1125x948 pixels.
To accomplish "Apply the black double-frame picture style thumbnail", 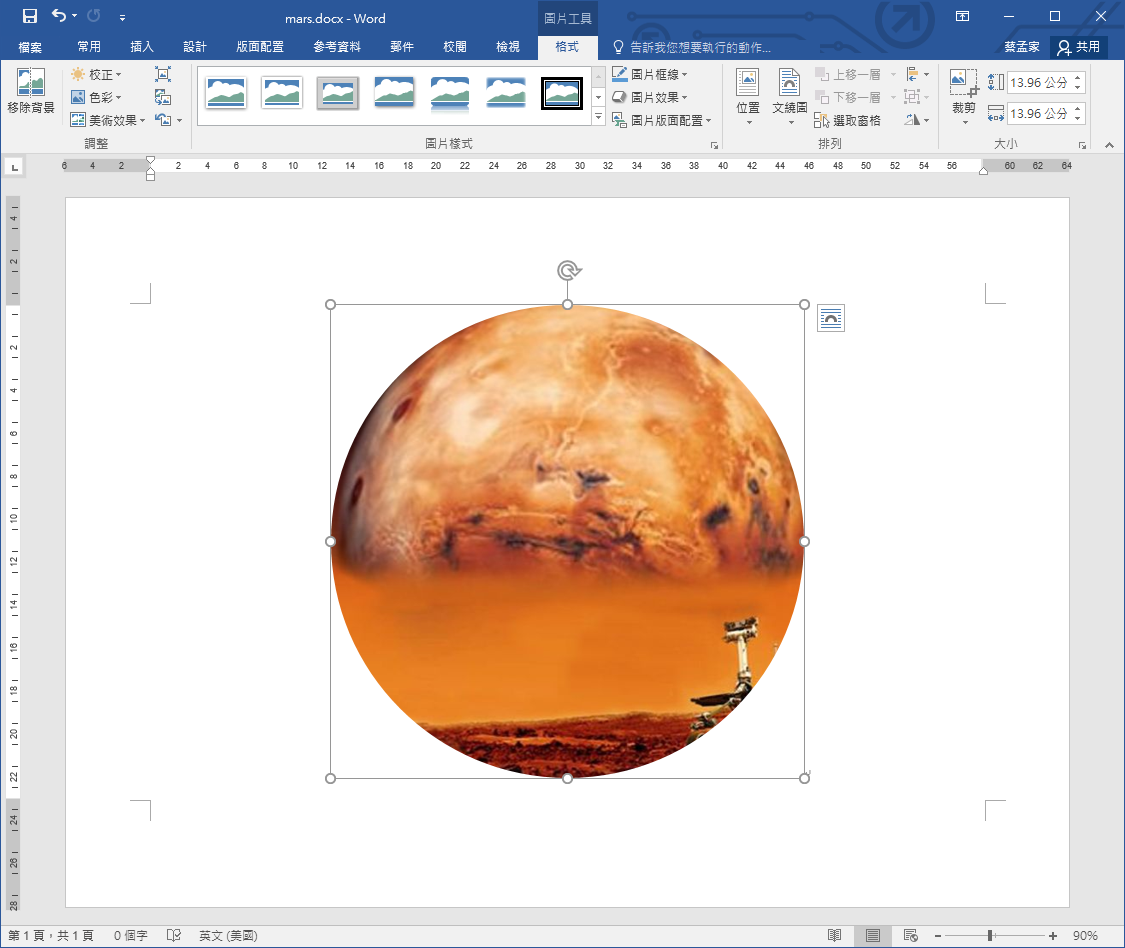I will click(x=562, y=93).
